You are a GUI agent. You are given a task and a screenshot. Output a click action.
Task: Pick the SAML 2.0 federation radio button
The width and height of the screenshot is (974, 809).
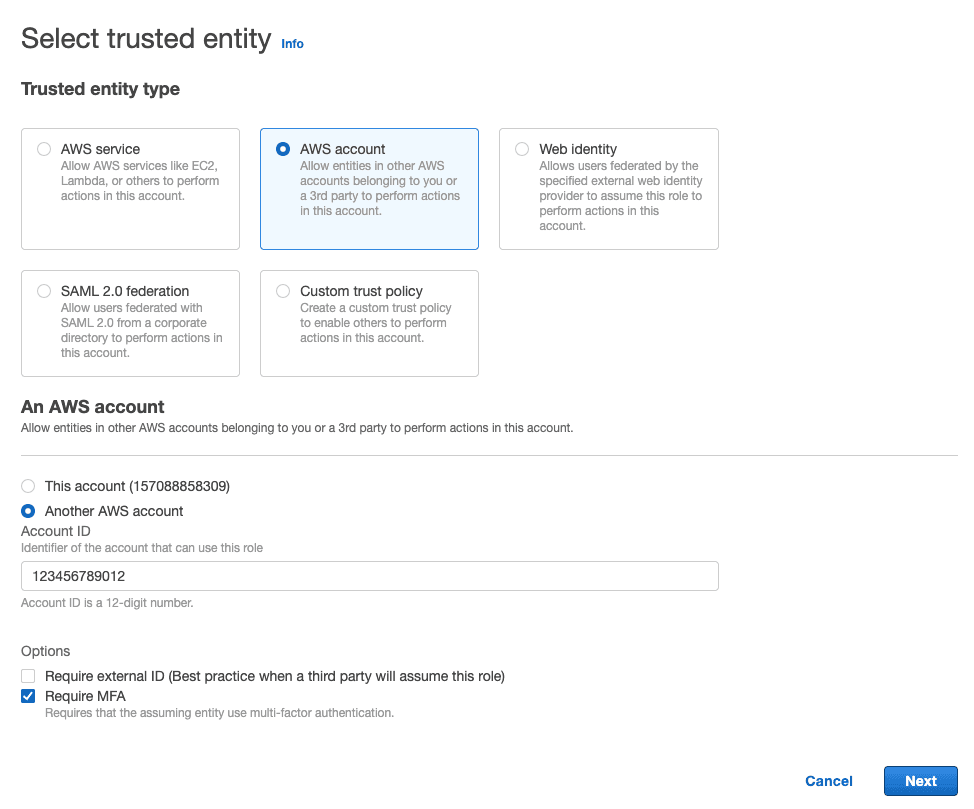pos(43,291)
